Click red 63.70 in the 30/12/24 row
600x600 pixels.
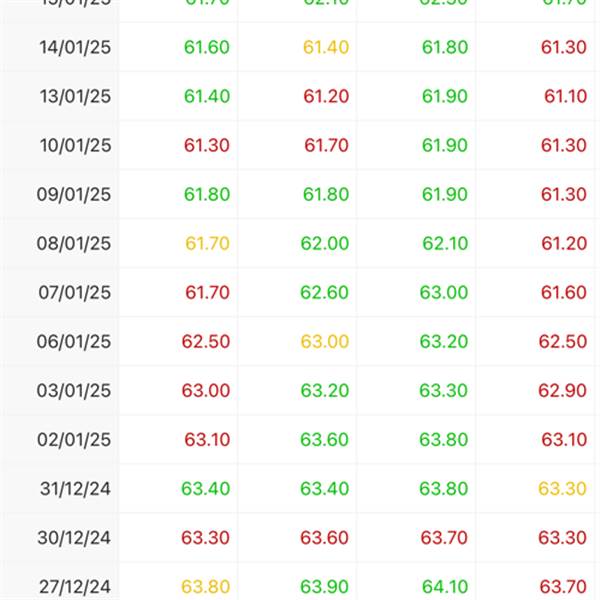(x=444, y=538)
